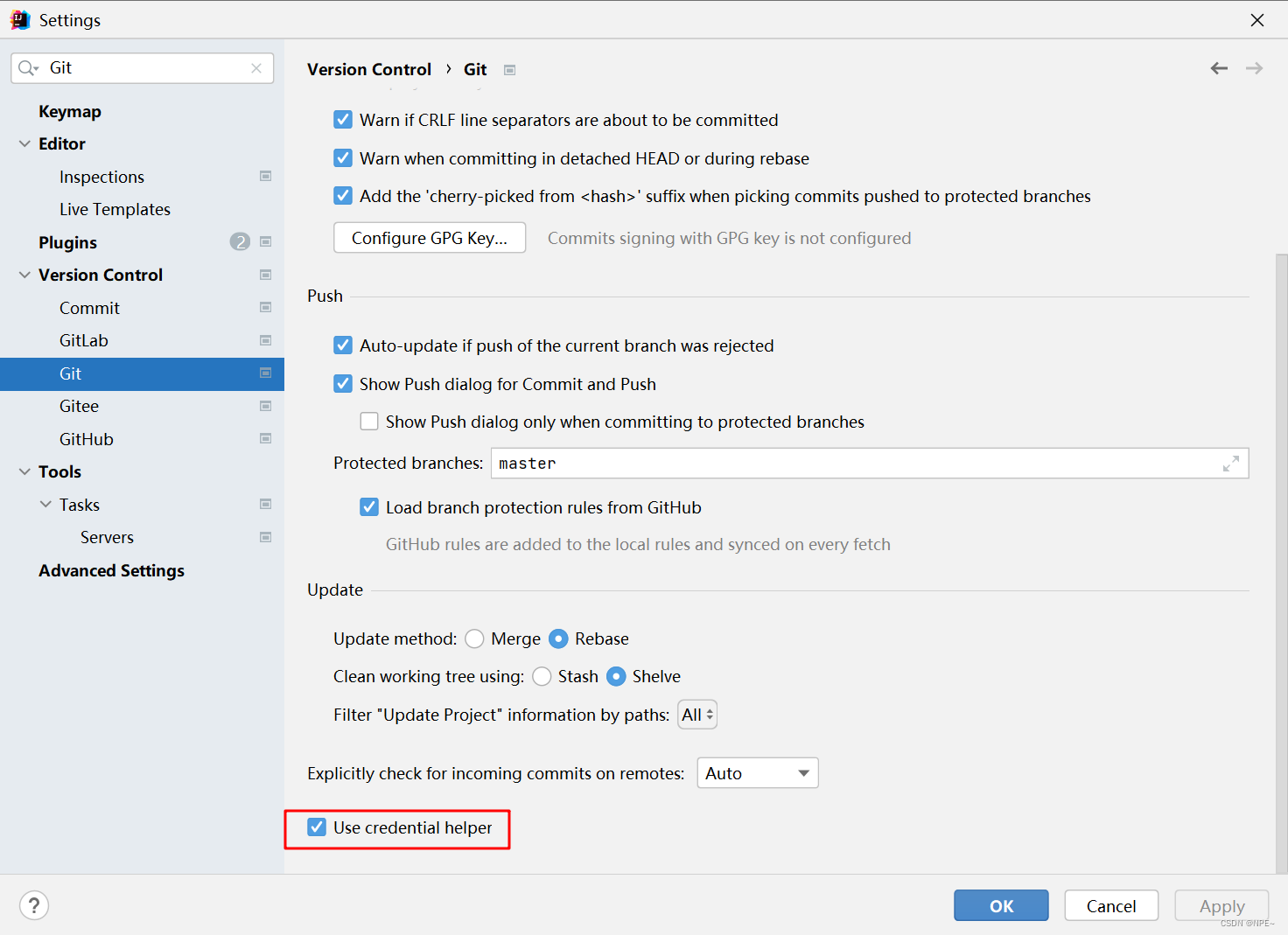Navigate forward with the right arrow
The width and height of the screenshot is (1288, 935).
click(1254, 68)
